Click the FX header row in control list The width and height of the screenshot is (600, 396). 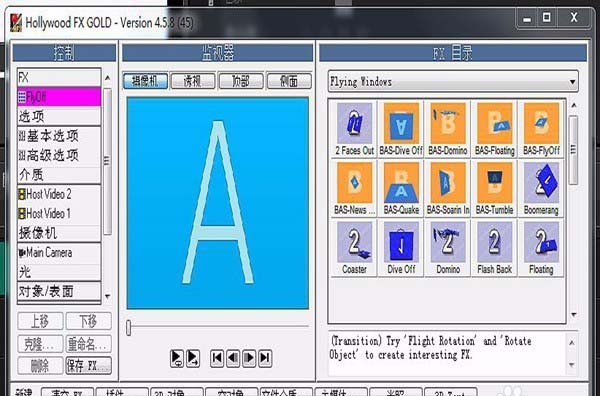click(59, 78)
